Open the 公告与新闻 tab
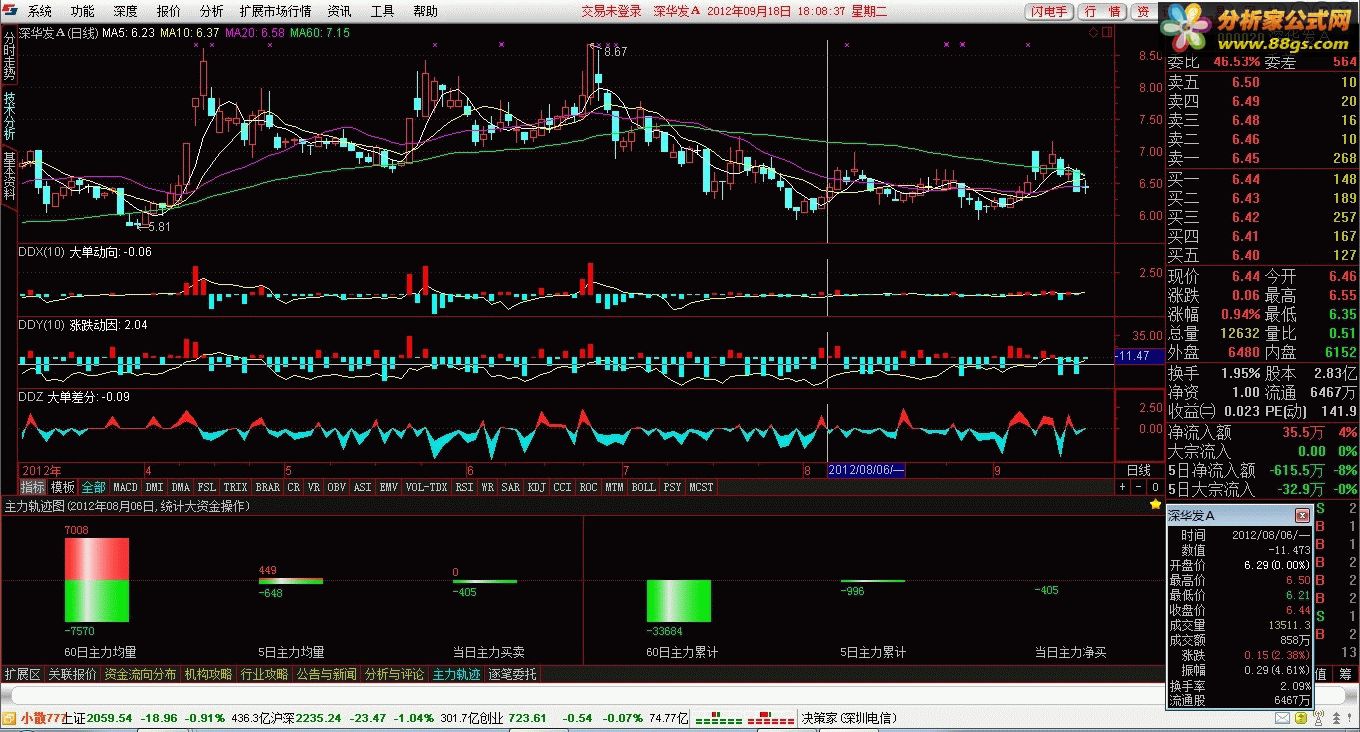 (x=326, y=674)
